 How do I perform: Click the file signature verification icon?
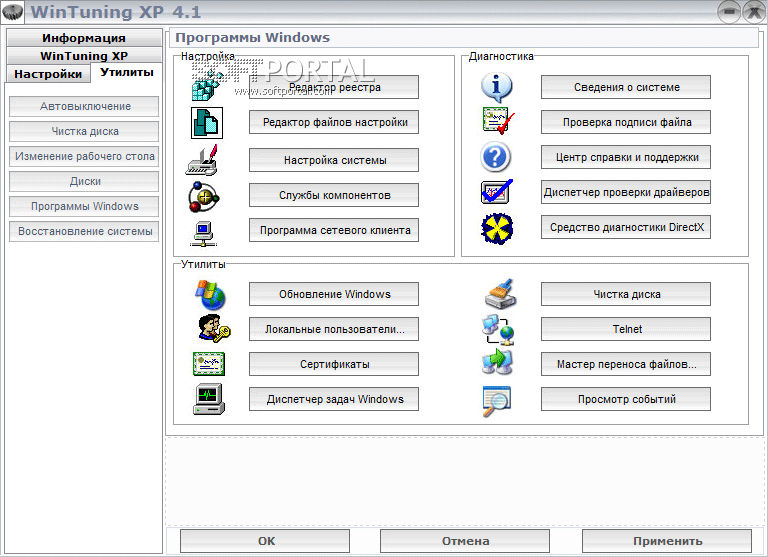(498, 121)
